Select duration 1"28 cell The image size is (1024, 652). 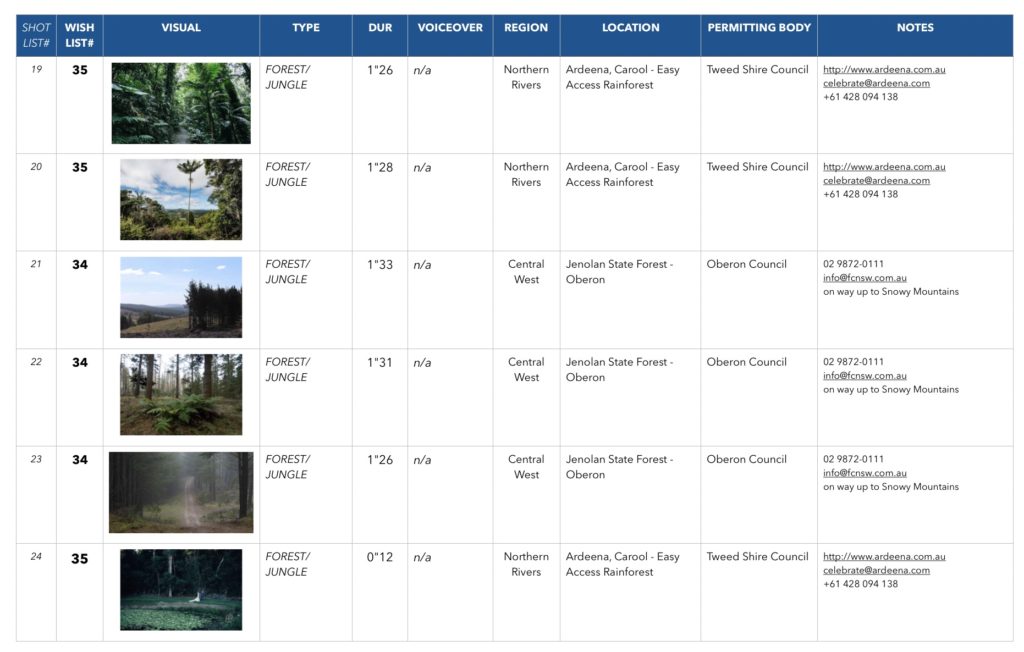pos(380,203)
